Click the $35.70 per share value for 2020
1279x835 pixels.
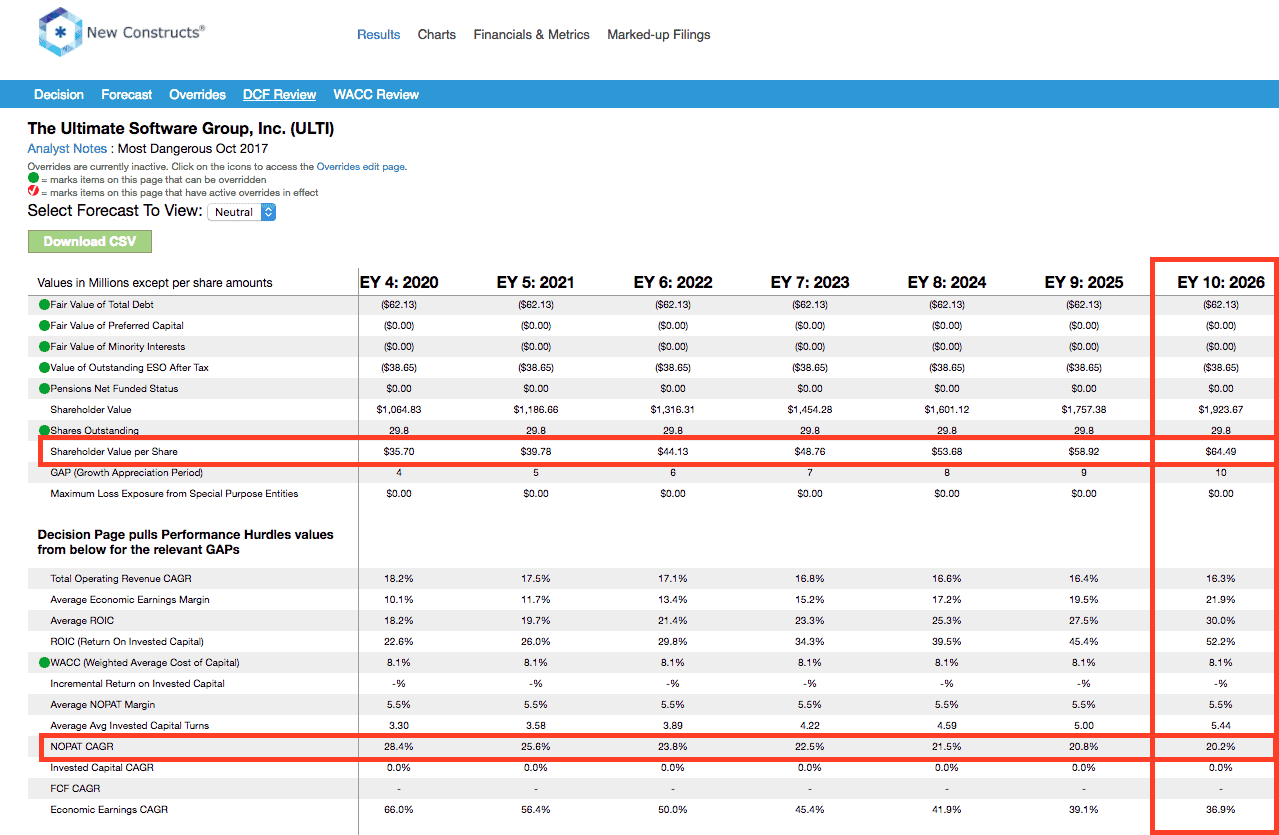[399, 451]
